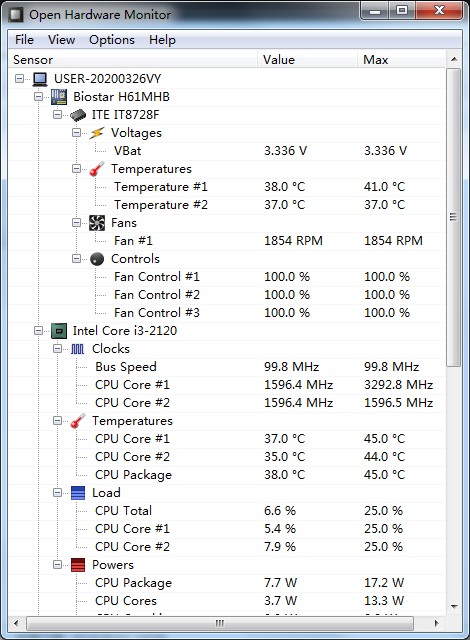This screenshot has height=640, width=470.
Task: Click the thermometer icon under Intel Core i3-2120
Action: click(78, 421)
